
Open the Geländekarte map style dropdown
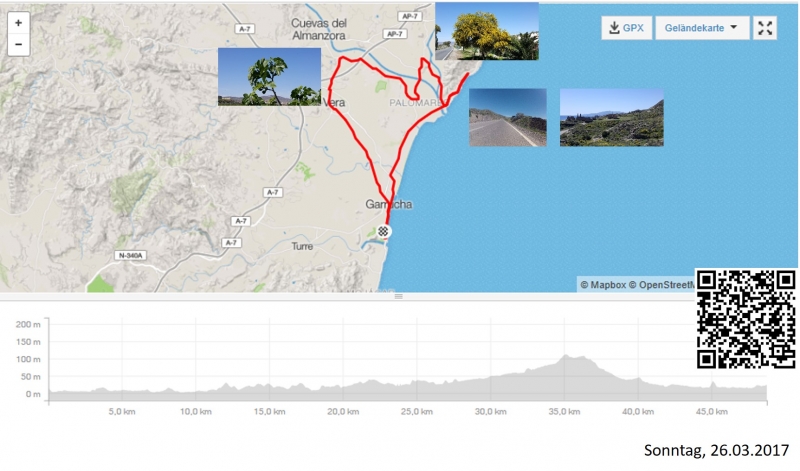point(701,28)
